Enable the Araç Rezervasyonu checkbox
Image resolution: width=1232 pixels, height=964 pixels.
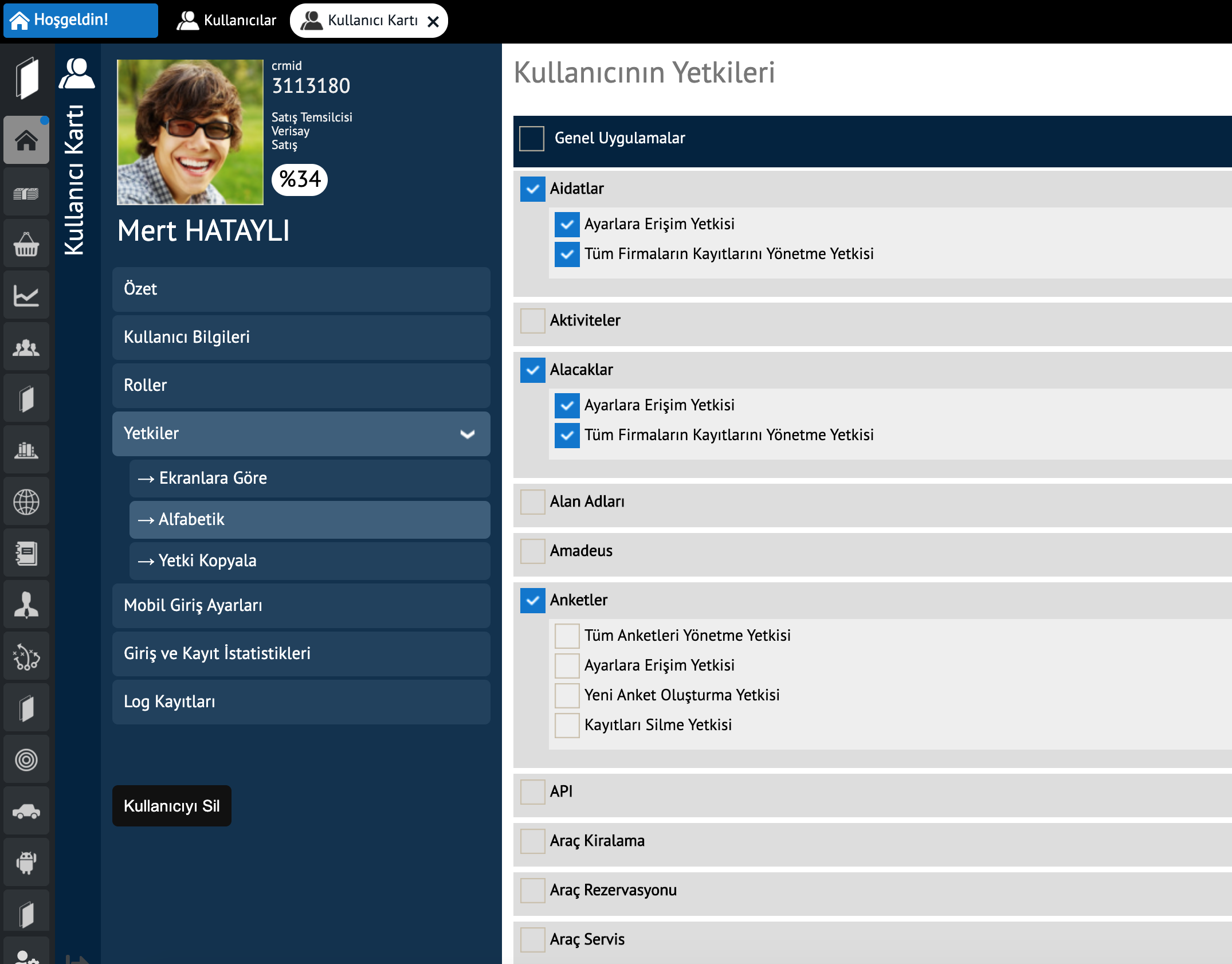point(533,890)
